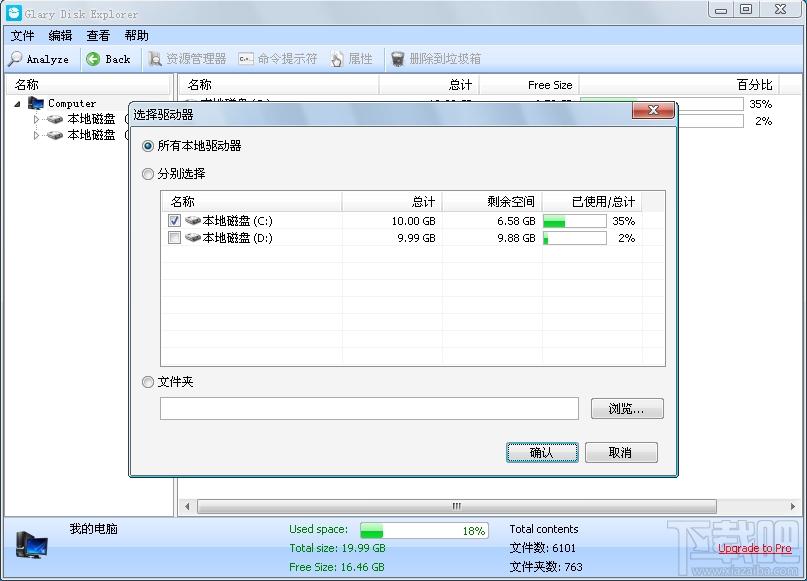
Task: Click the horizontal scrollbar thumb
Action: [457, 506]
